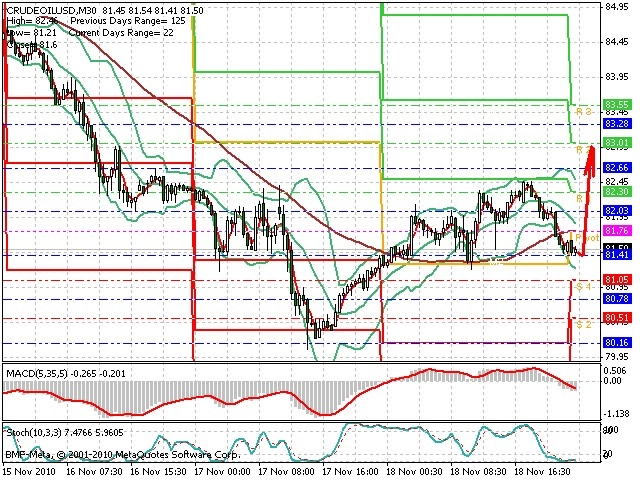Screen dimensions: 640x480
Task: Click the 83.28 blue price label
Action: (617, 124)
